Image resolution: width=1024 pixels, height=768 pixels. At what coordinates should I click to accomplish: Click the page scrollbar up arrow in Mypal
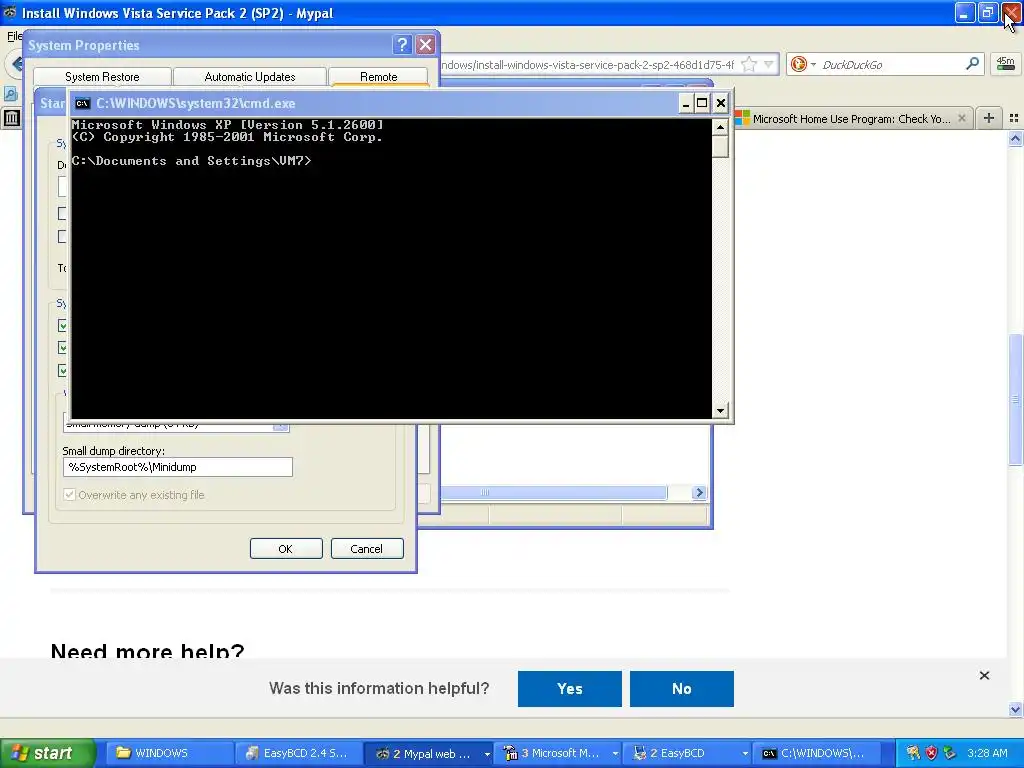(1015, 138)
